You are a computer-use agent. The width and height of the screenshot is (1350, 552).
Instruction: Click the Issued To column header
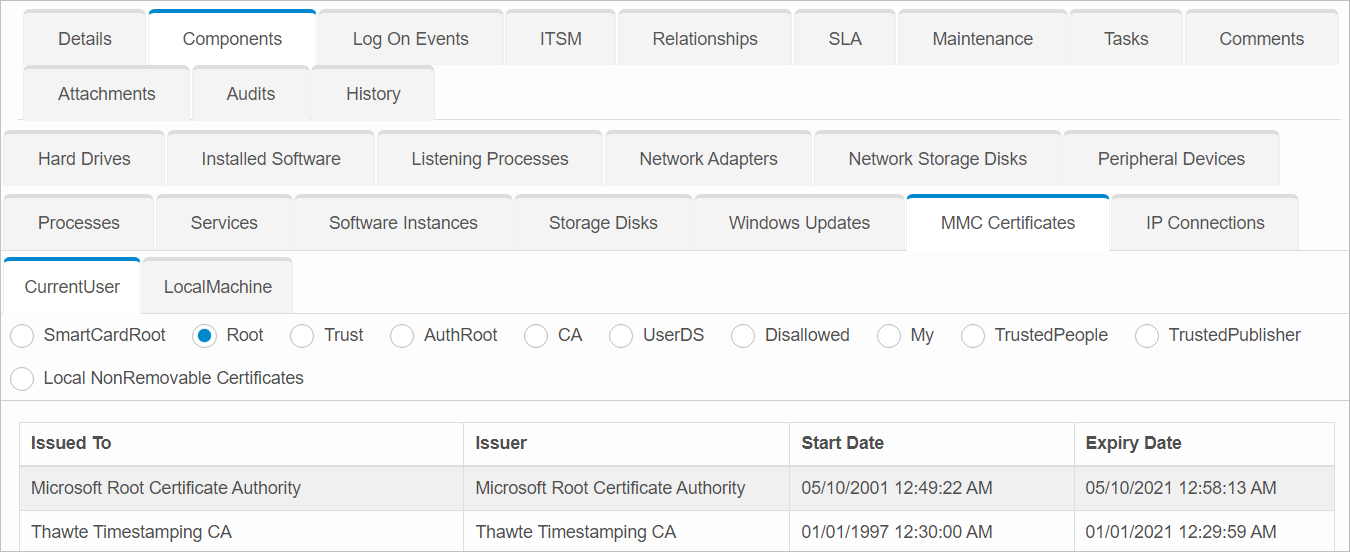(x=71, y=443)
